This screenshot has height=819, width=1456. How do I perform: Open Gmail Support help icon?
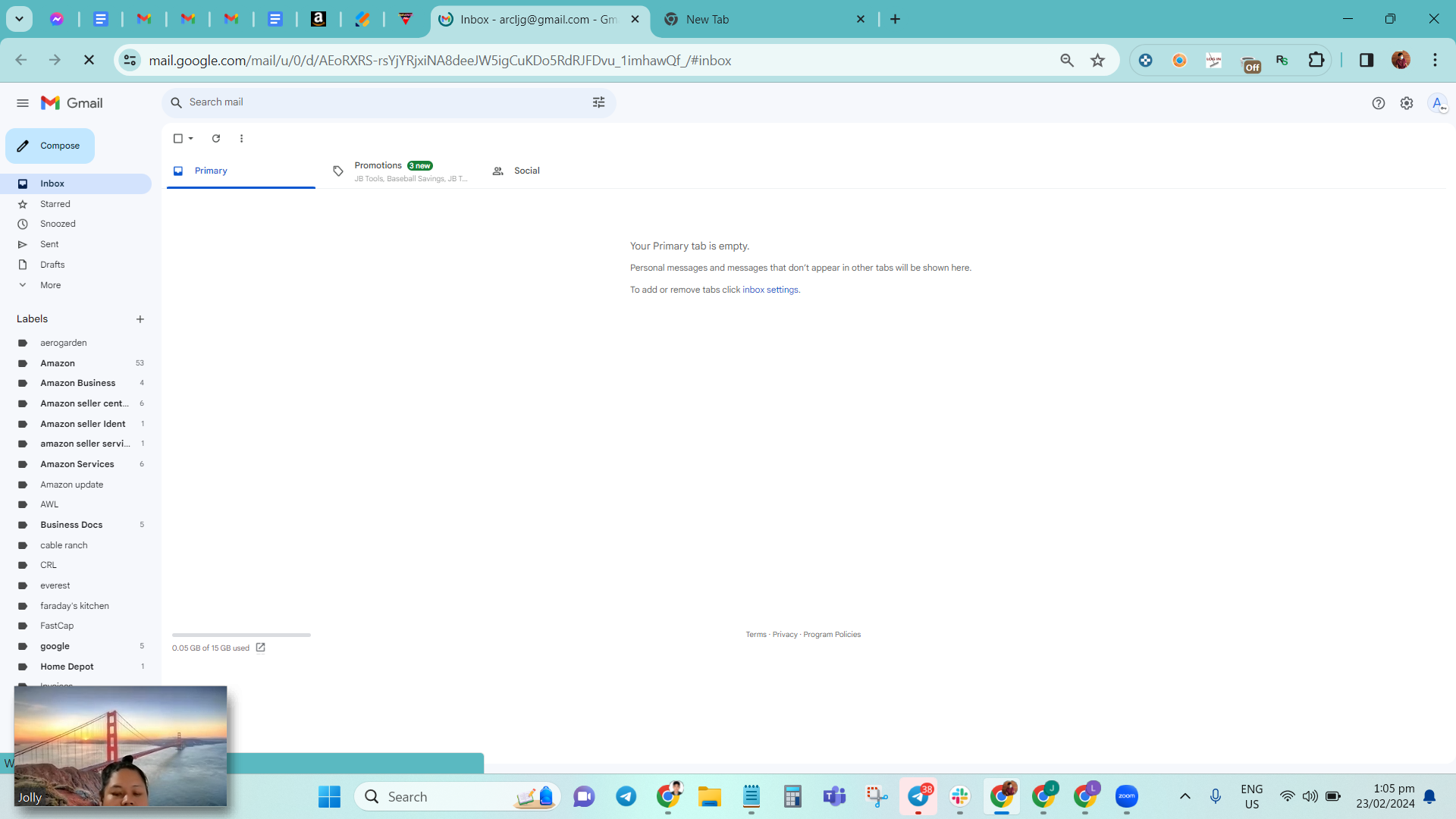click(1378, 103)
